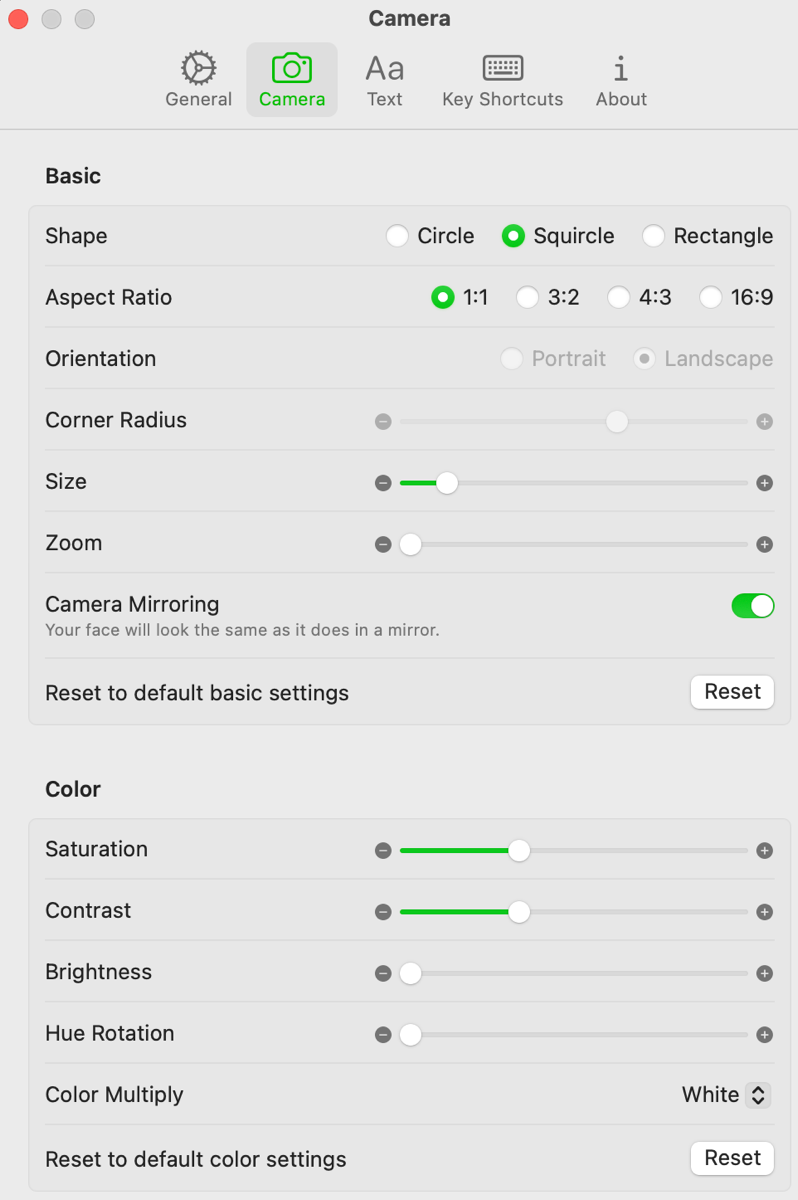Screen dimensions: 798x1200
Task: Reset the color settings to default
Action: coord(732,1158)
